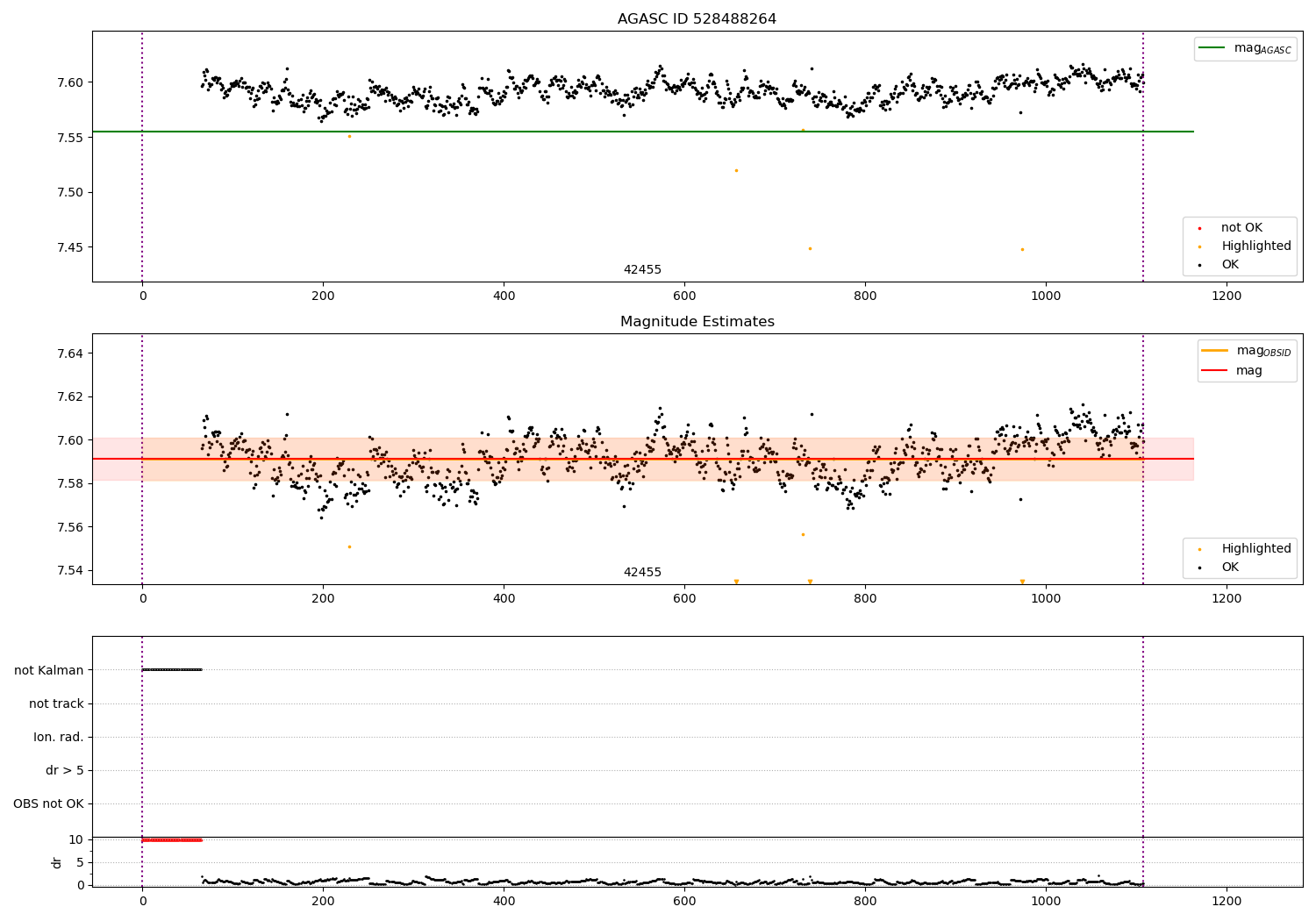Click the dr axis label of bottom plot

[57, 862]
